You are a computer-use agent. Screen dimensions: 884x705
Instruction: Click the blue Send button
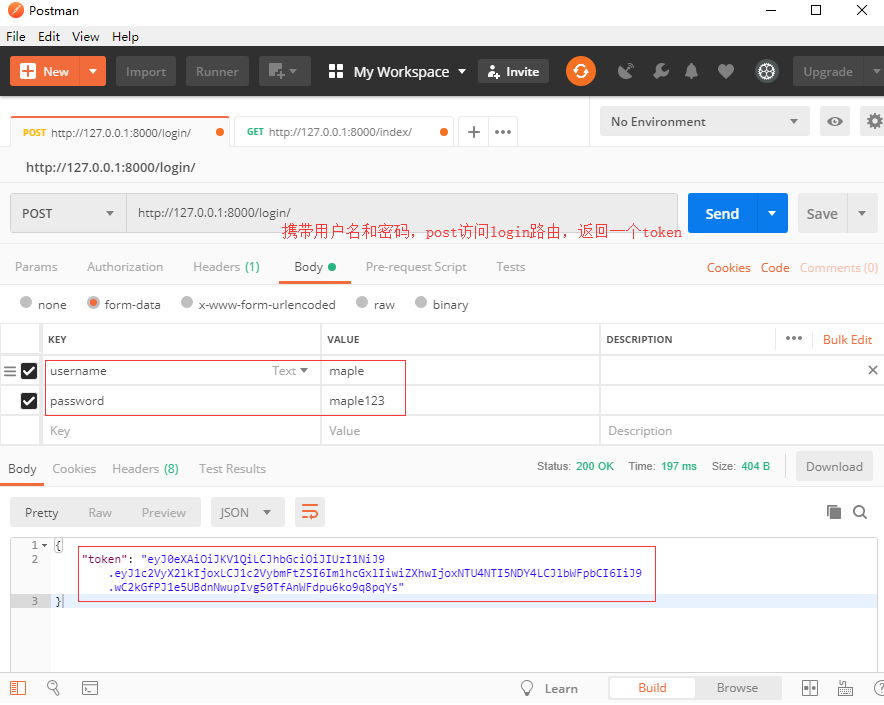pos(722,213)
